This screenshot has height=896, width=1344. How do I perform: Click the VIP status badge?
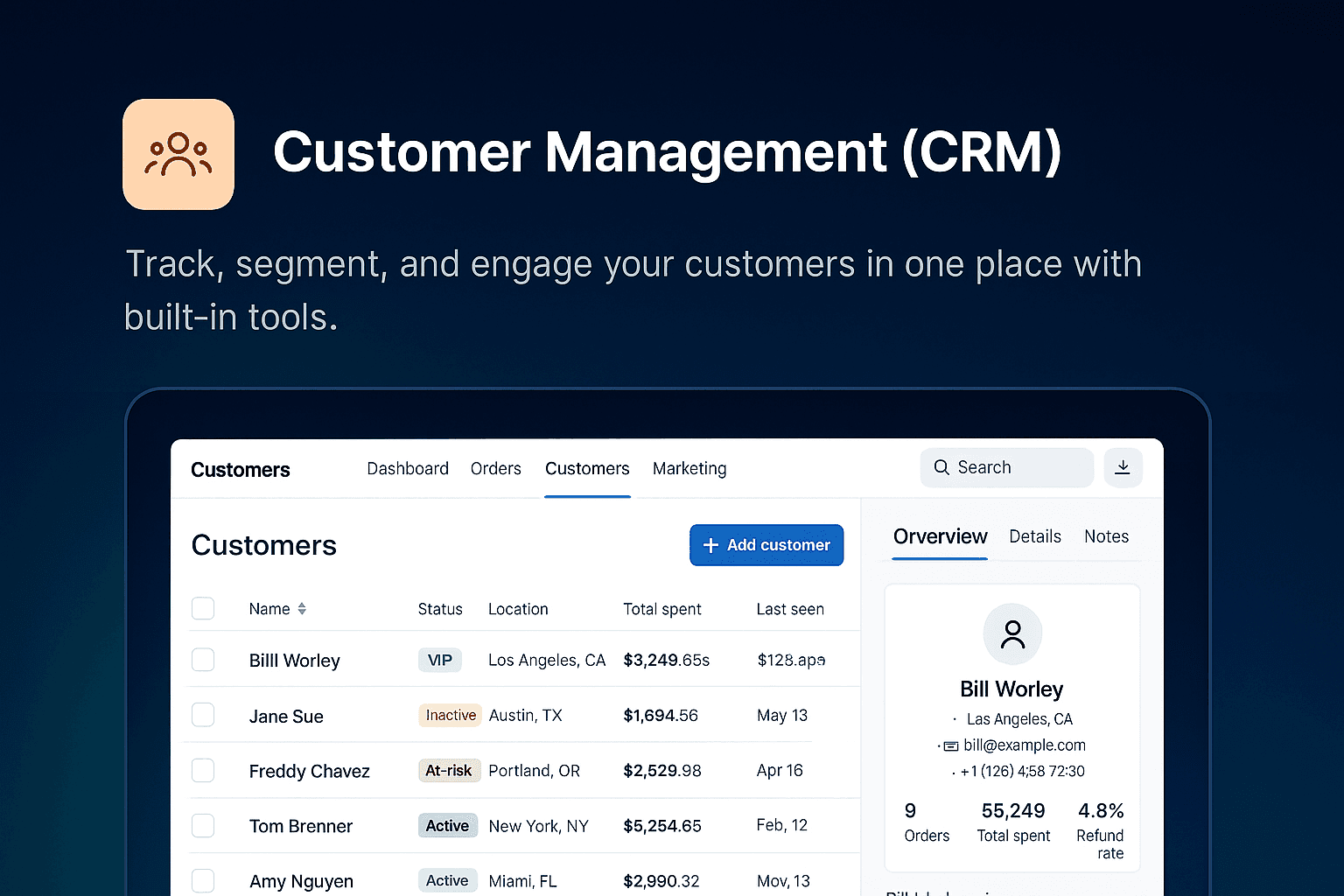439,660
